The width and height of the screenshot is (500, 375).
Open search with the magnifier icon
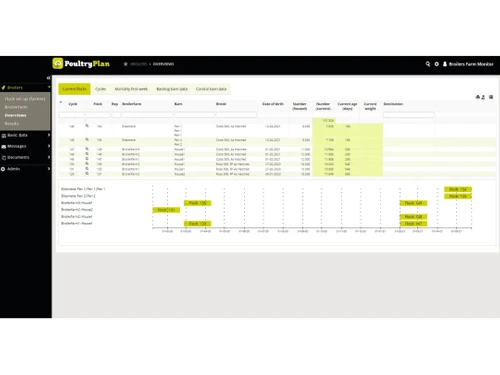tap(428, 64)
